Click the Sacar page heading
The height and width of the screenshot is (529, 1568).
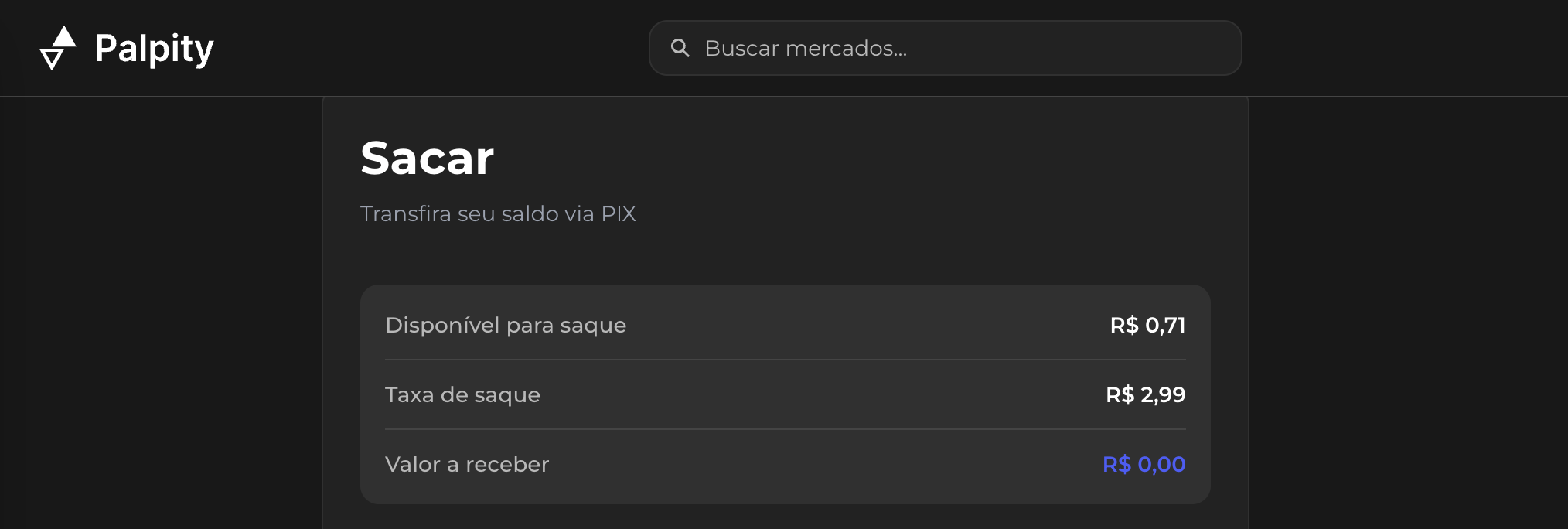click(x=427, y=158)
